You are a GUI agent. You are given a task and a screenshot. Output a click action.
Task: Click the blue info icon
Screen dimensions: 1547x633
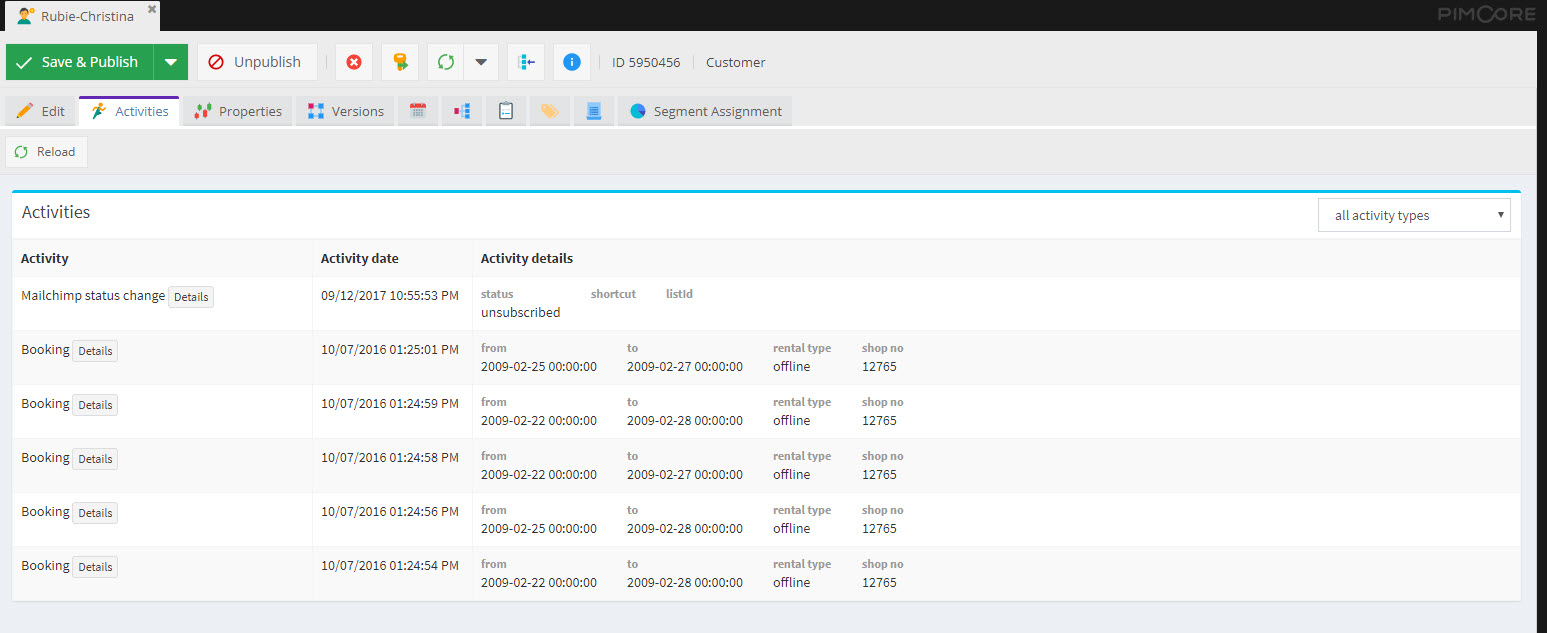pos(572,62)
